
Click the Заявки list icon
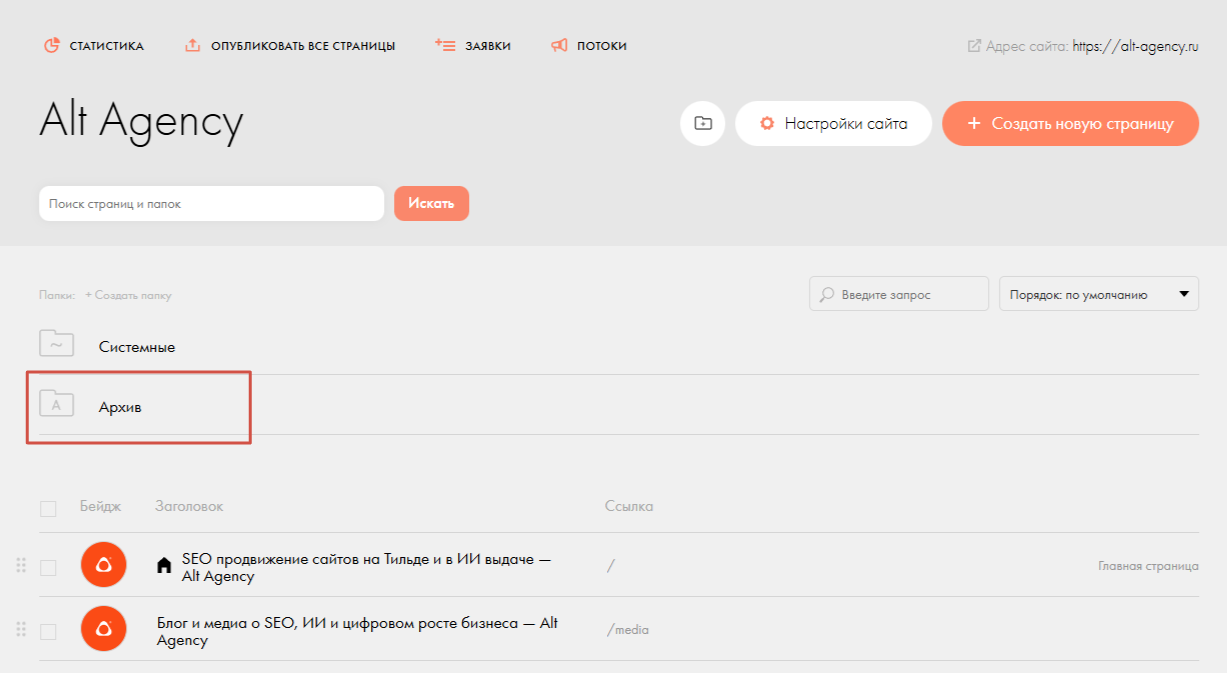[446, 46]
